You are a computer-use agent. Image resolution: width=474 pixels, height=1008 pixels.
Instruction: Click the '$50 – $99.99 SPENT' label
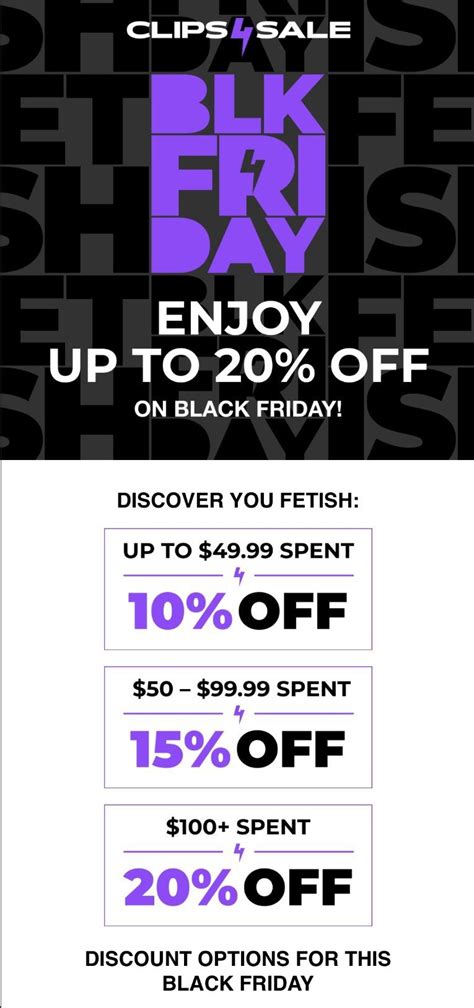(x=241, y=689)
